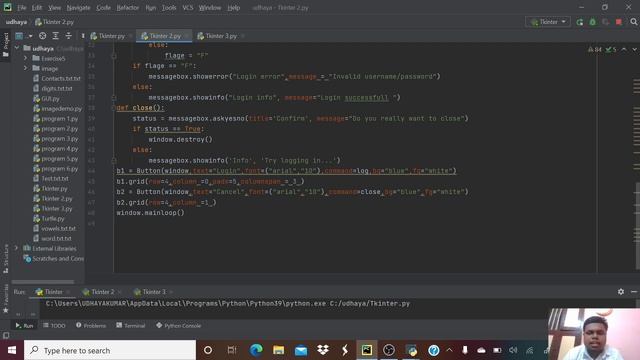Click the PyCharm icon in taskbar
640x360 pixels.
click(x=367, y=350)
